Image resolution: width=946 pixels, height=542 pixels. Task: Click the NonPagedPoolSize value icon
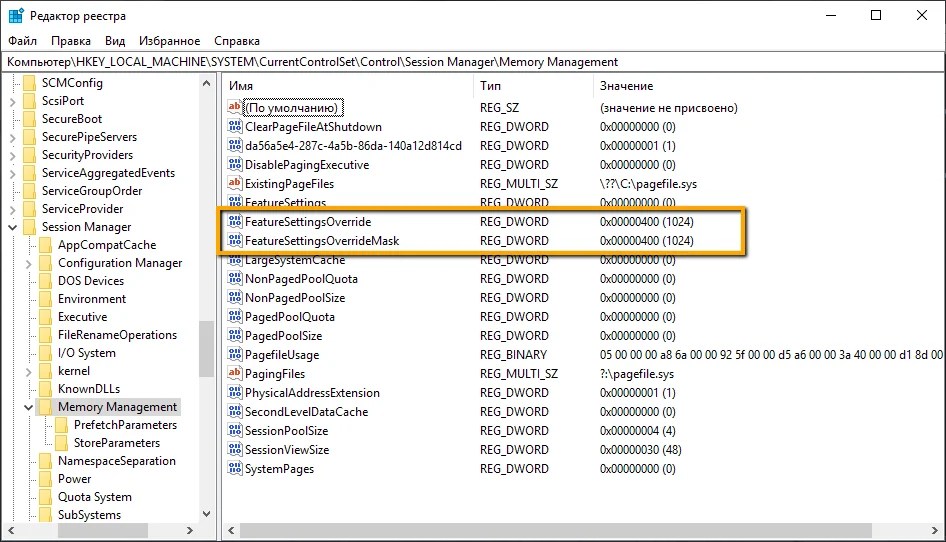tap(235, 297)
